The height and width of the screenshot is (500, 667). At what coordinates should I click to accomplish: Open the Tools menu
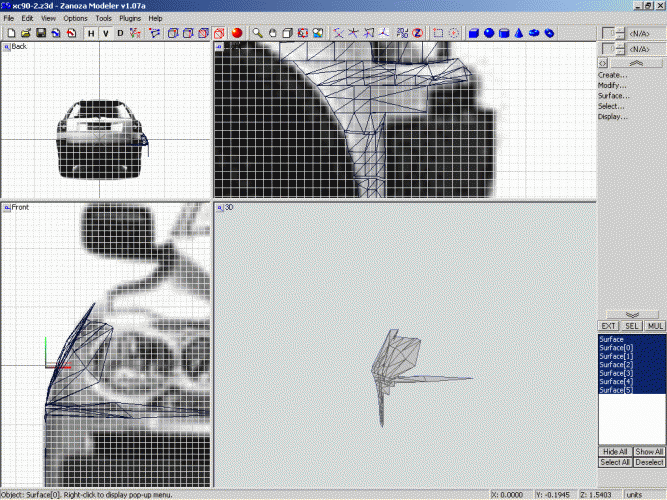pyautogui.click(x=103, y=18)
